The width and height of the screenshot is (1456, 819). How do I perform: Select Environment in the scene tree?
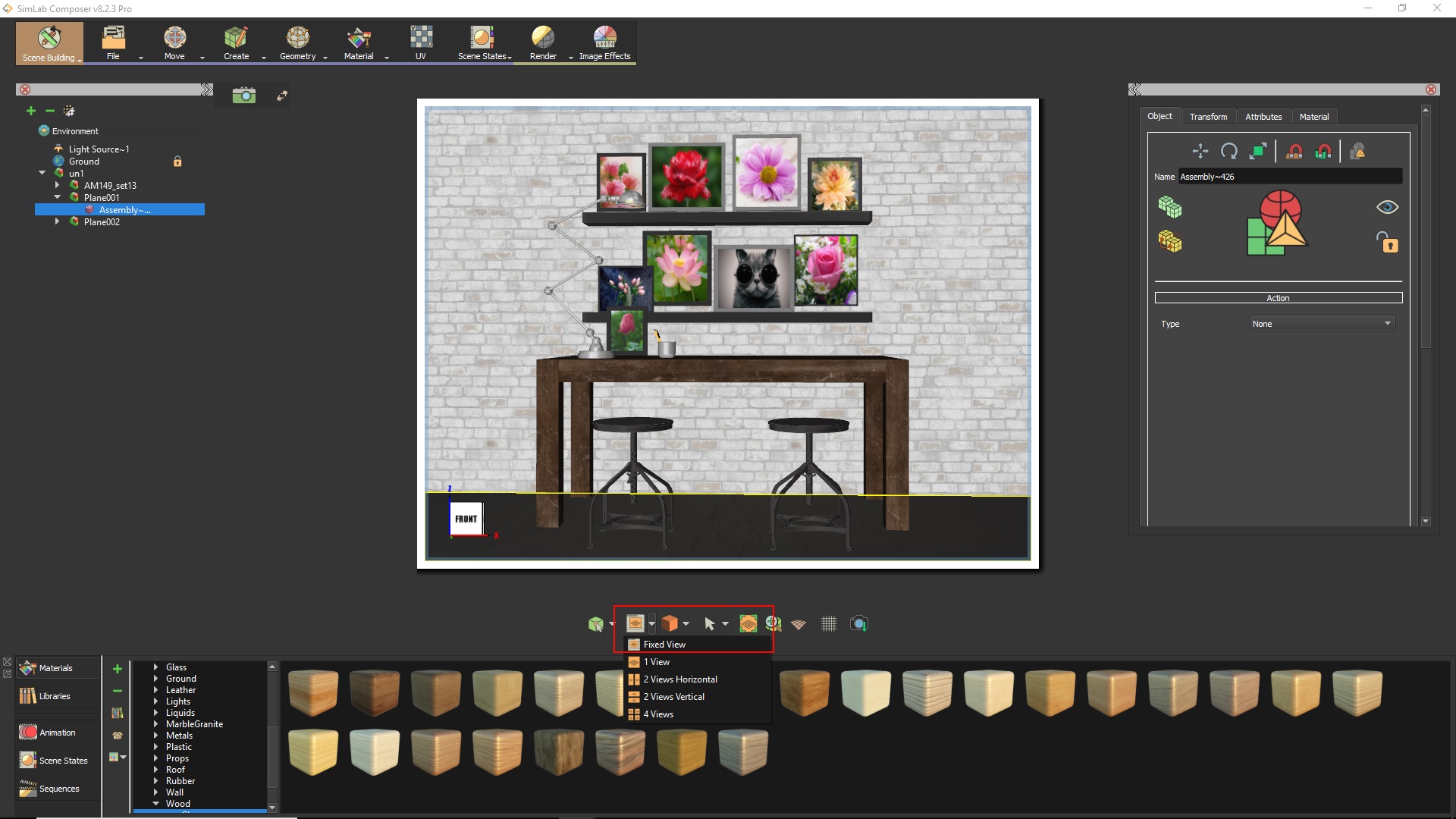75,131
